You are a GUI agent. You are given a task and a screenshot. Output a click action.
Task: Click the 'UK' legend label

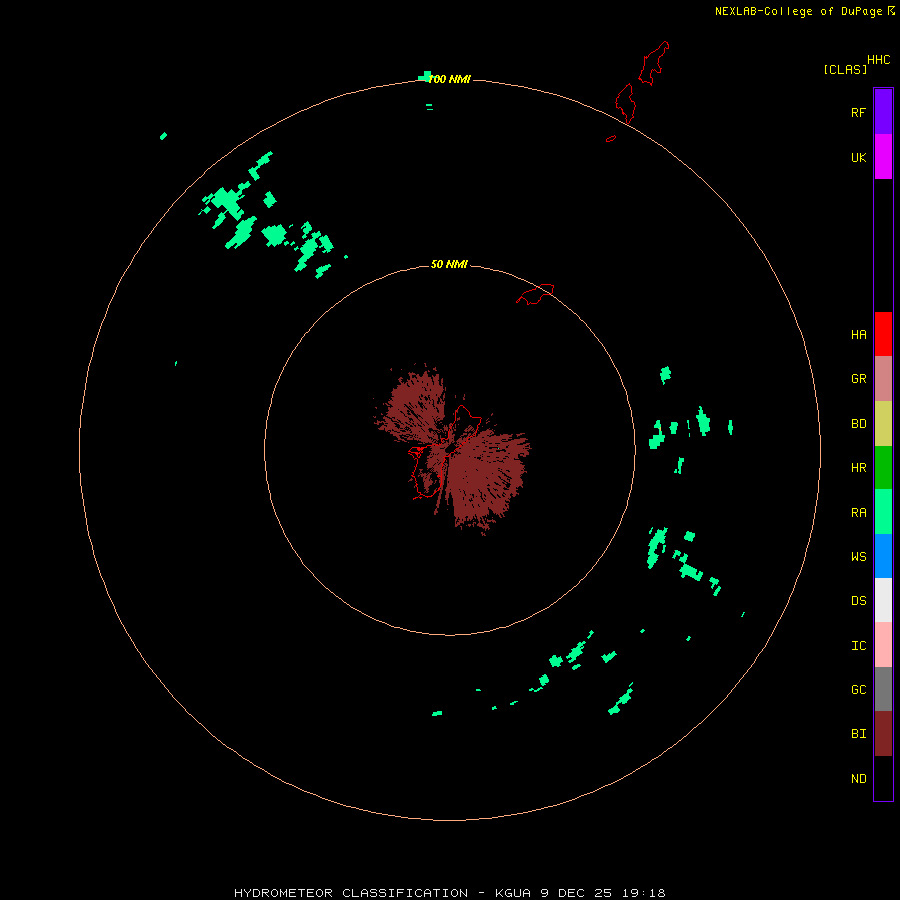click(858, 158)
